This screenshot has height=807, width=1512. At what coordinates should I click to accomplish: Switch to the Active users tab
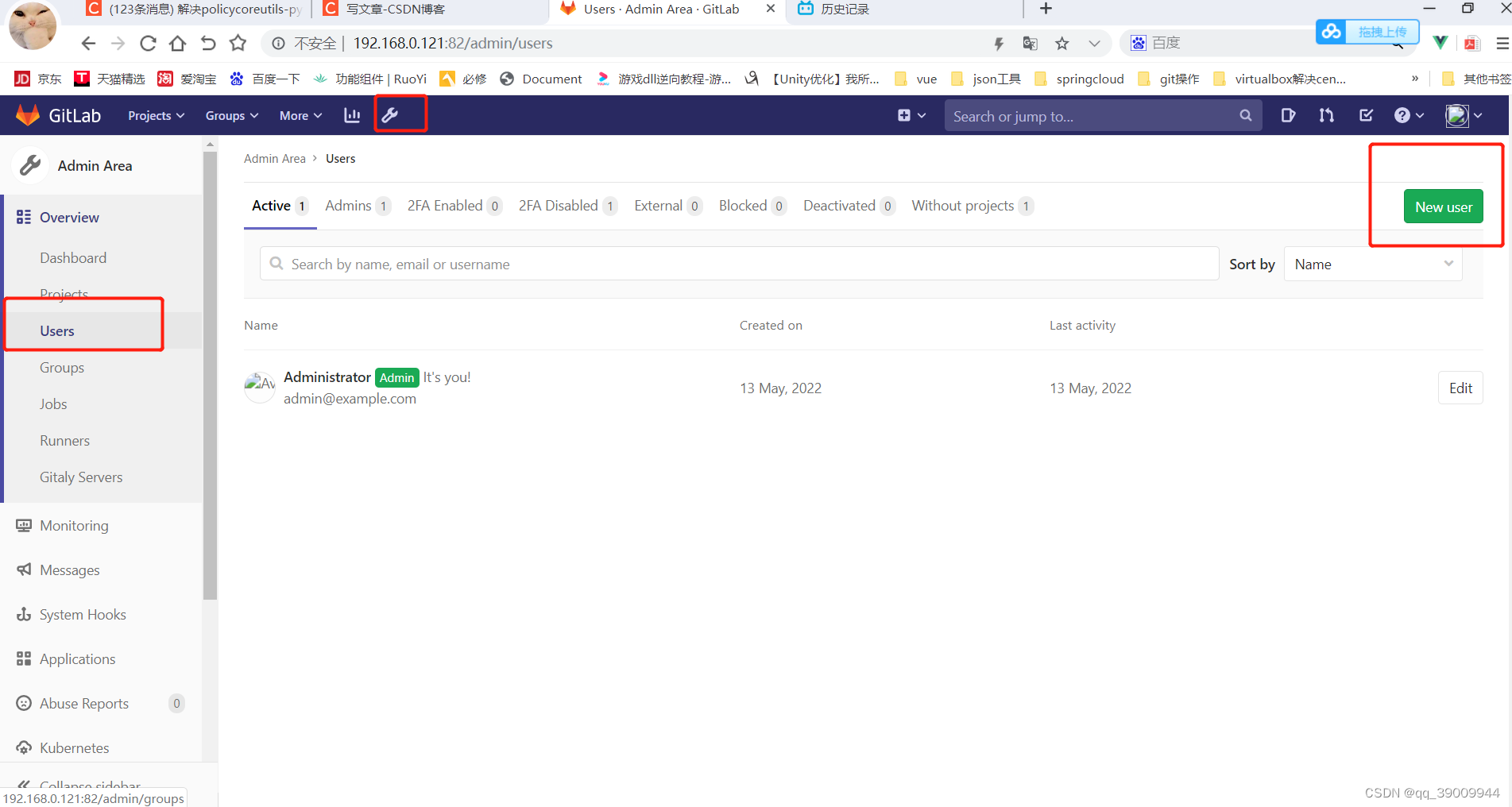280,206
